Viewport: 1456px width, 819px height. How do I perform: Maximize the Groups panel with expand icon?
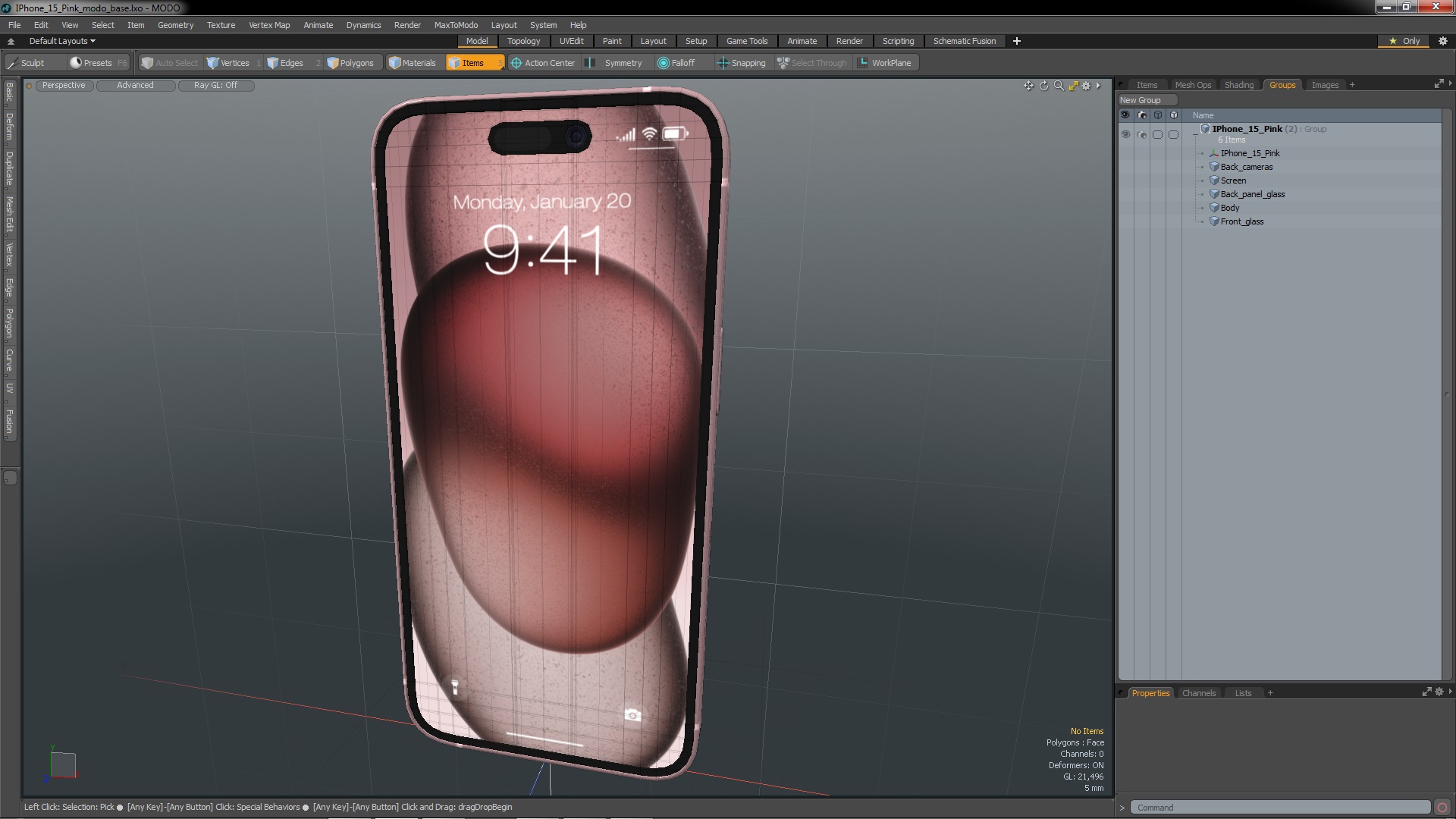1439,84
